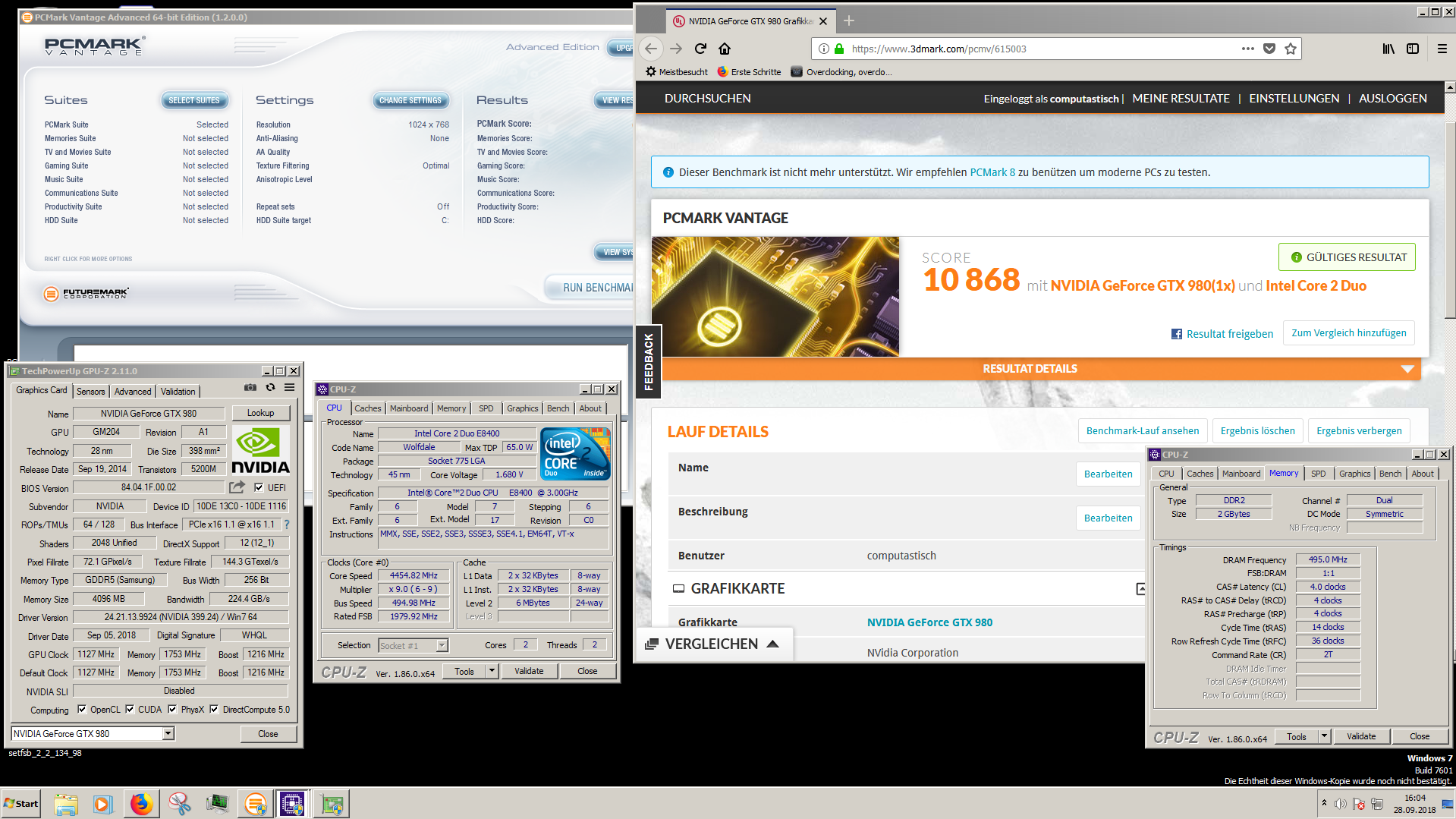Open the Firefox hamburger menu

(1442, 49)
